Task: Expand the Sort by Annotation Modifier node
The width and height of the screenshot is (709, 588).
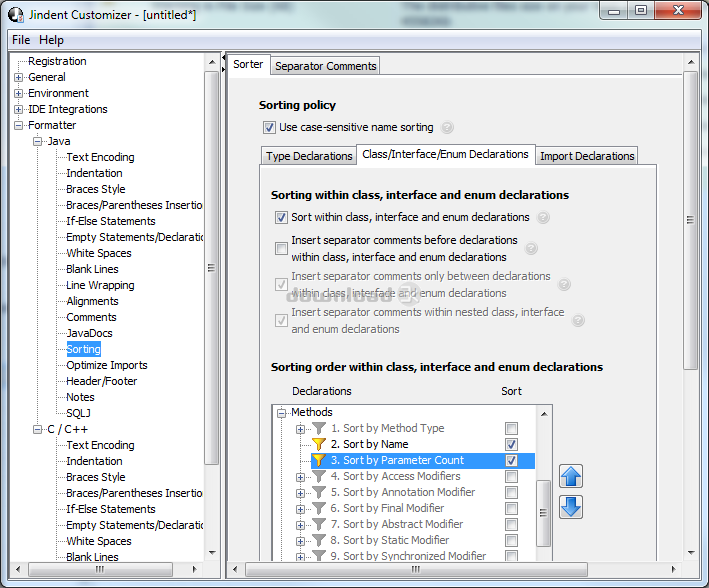Action: coord(300,493)
